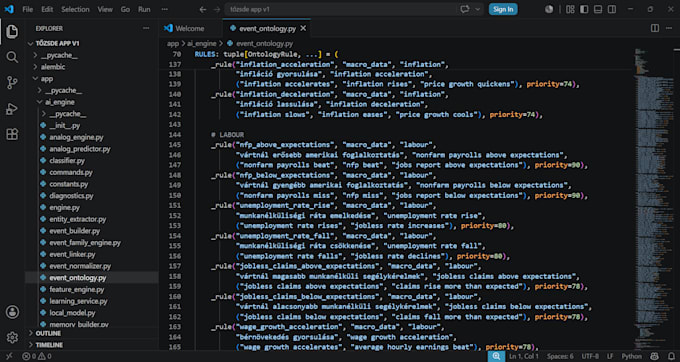Click the Sign In button
680x362 pixels.
pyautogui.click(x=503, y=9)
